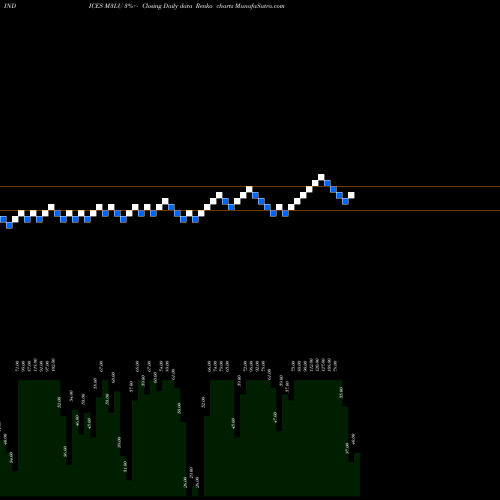Click the last white Renko brick on the right
The image size is (500, 500).
click(351, 195)
